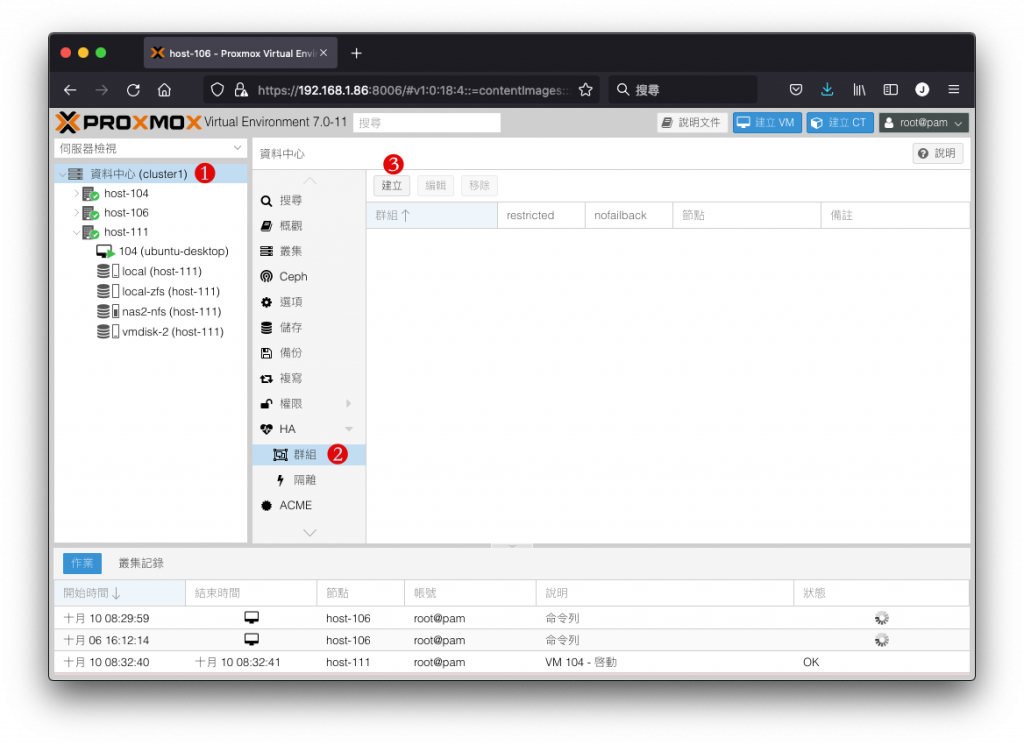The image size is (1024, 745).
Task: Click 建立 CT button
Action: (840, 123)
